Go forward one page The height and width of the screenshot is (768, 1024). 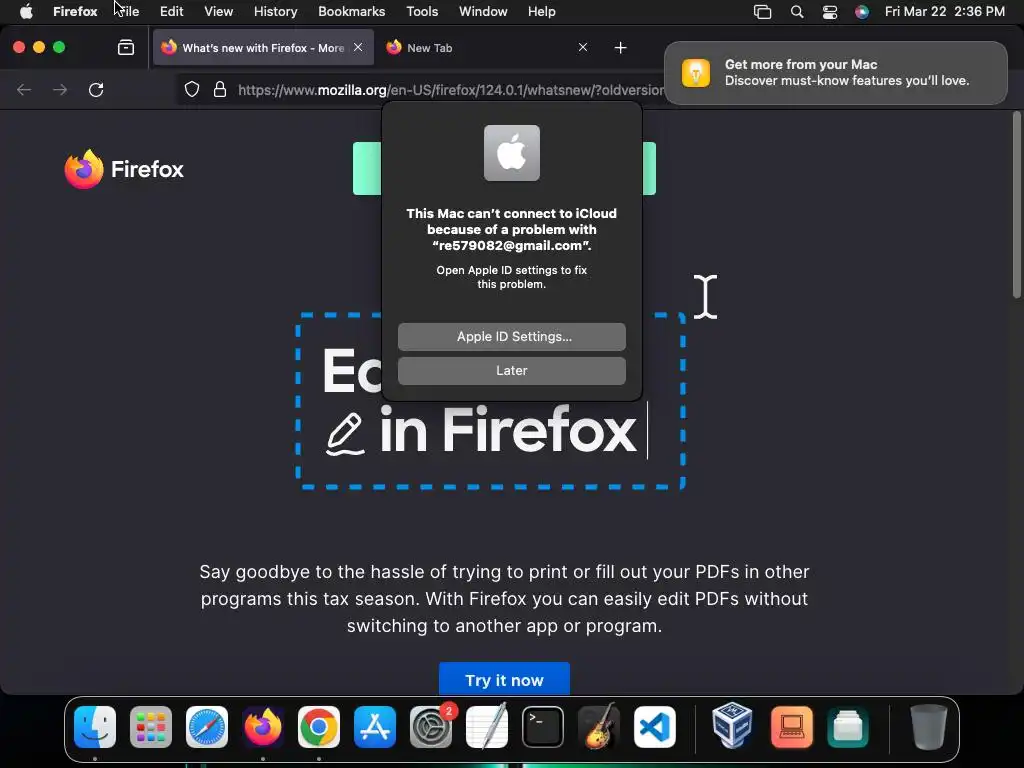click(x=60, y=89)
